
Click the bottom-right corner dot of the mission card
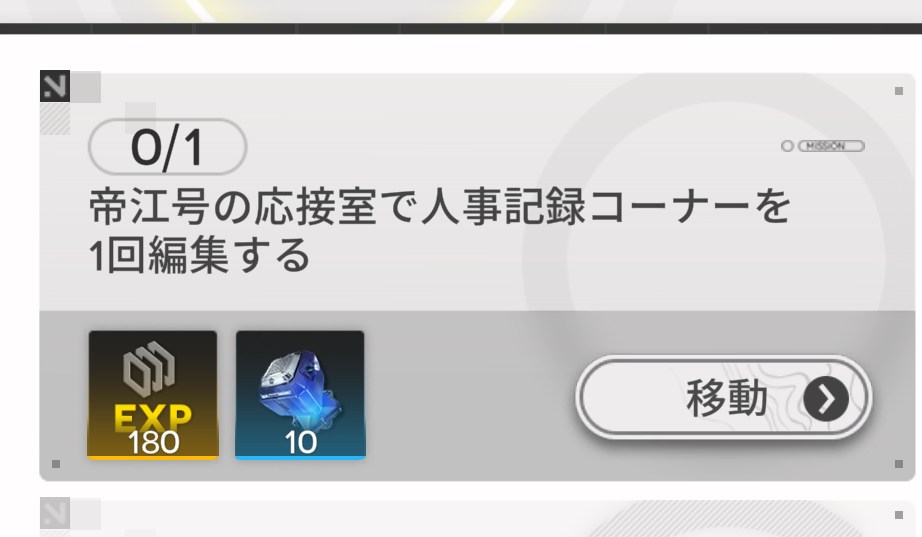(x=898, y=464)
